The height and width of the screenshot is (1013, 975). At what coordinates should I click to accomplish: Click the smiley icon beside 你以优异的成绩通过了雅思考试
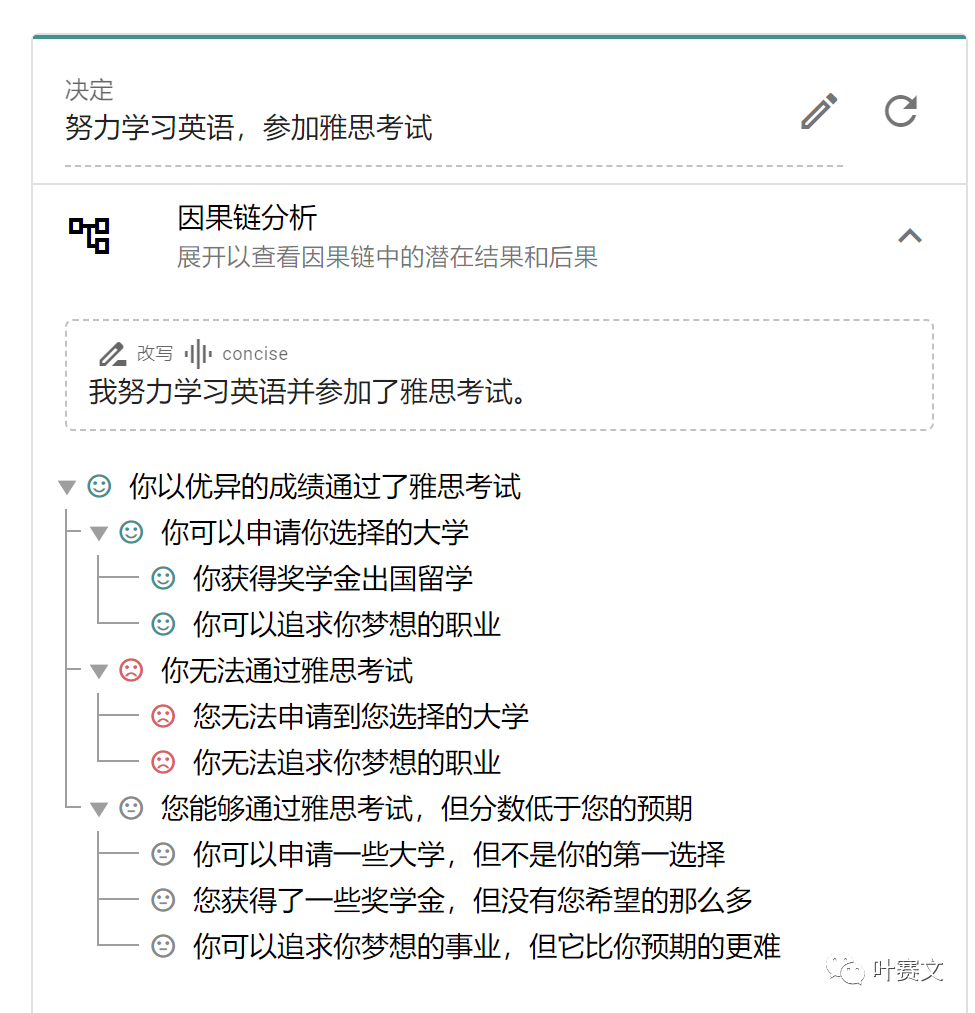(x=97, y=486)
